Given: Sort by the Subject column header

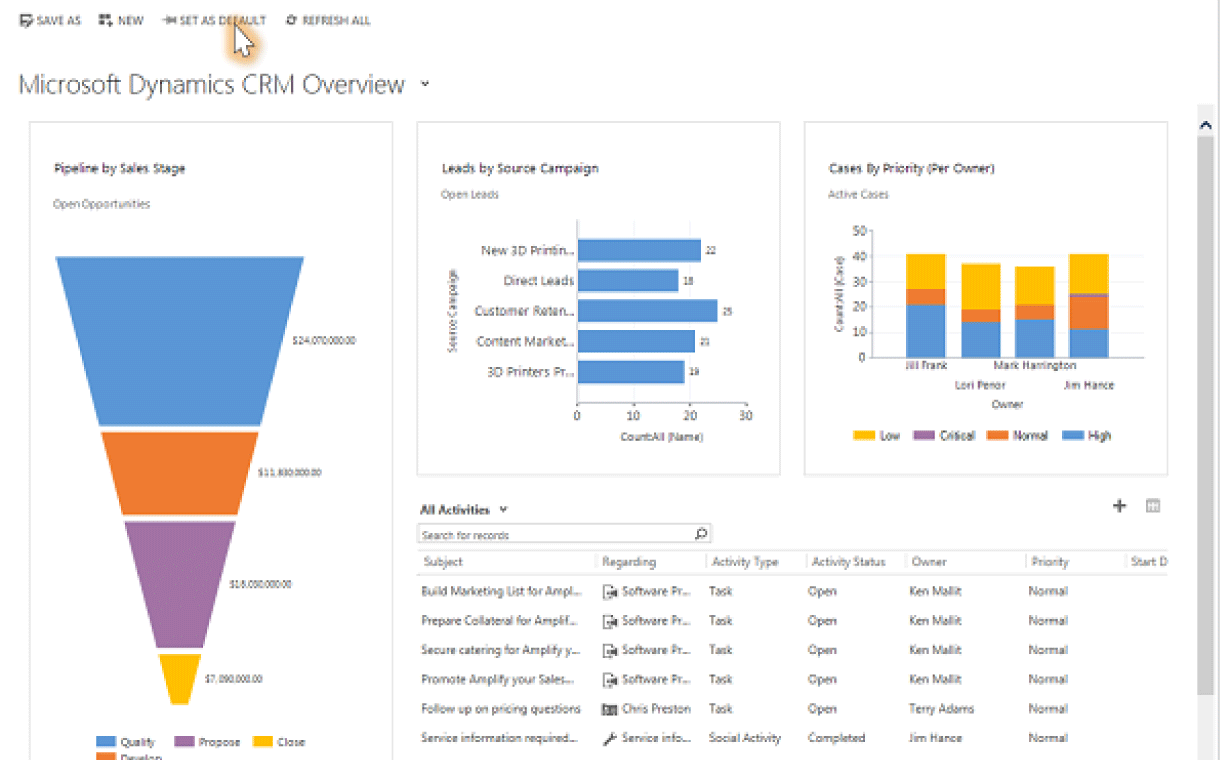Looking at the screenshot, I should [443, 562].
